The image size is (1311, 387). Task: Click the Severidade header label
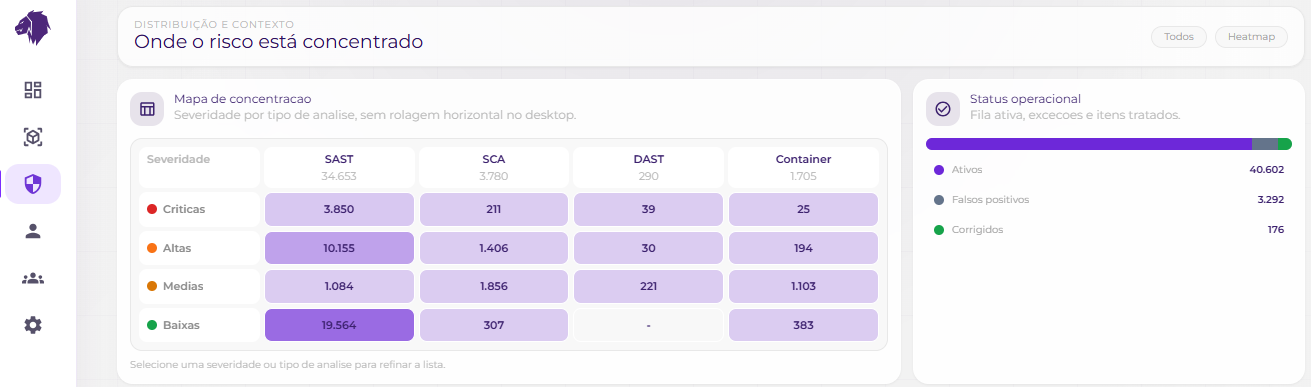click(x=178, y=159)
